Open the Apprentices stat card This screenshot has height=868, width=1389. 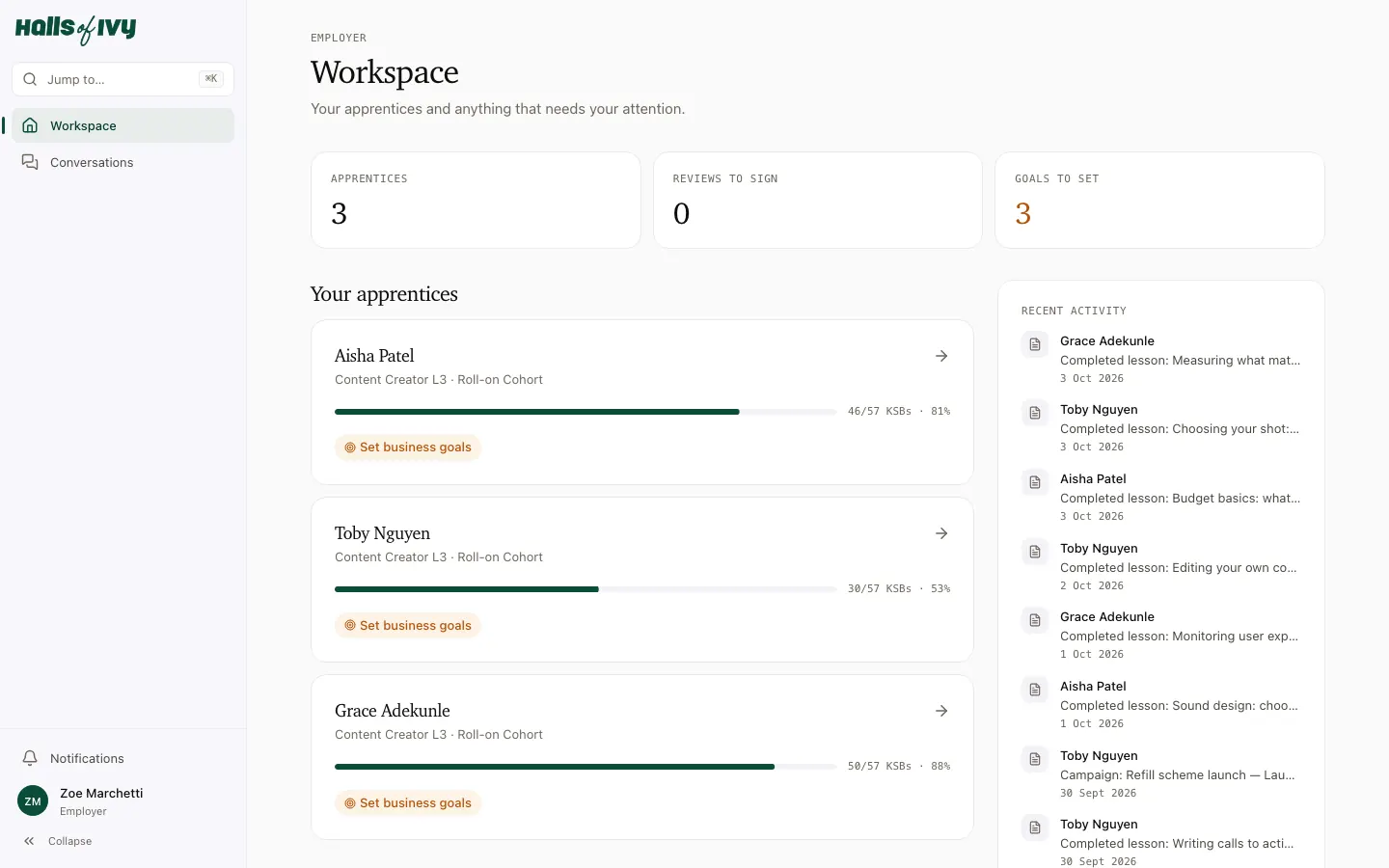point(476,200)
